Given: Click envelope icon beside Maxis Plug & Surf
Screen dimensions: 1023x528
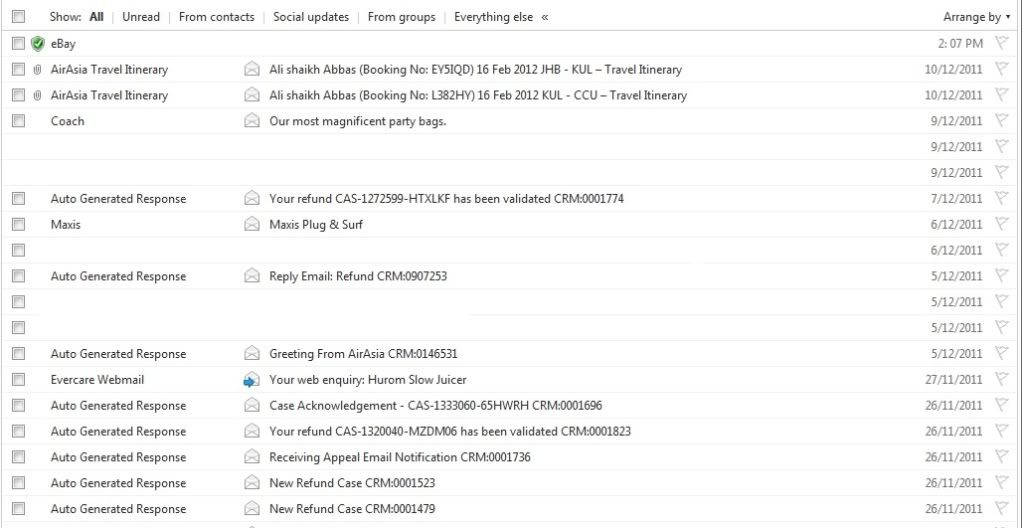Looking at the screenshot, I should click(251, 225).
